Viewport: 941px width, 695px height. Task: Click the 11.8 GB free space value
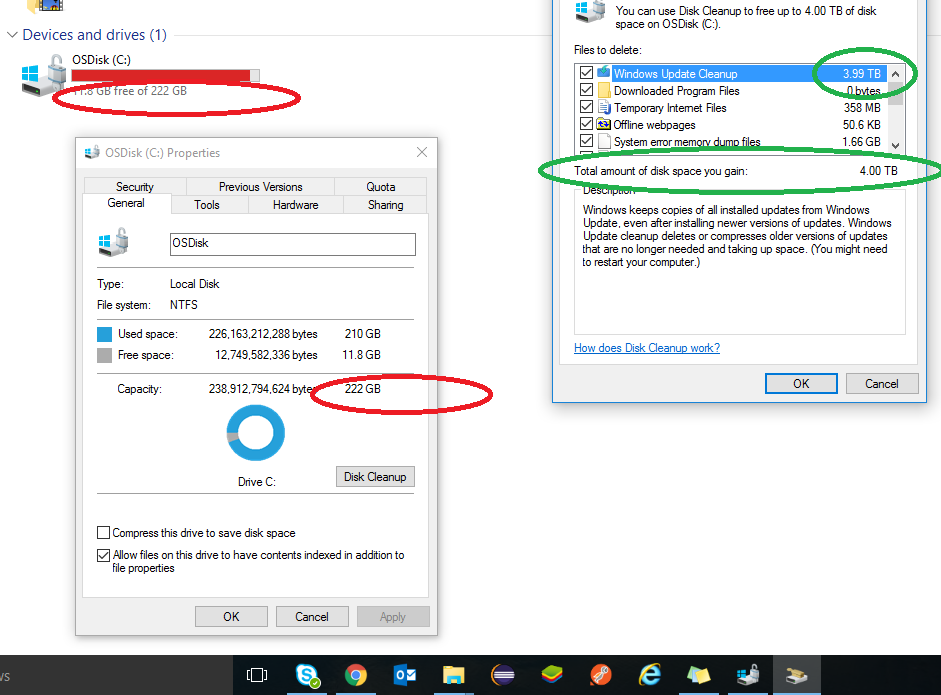pos(361,355)
